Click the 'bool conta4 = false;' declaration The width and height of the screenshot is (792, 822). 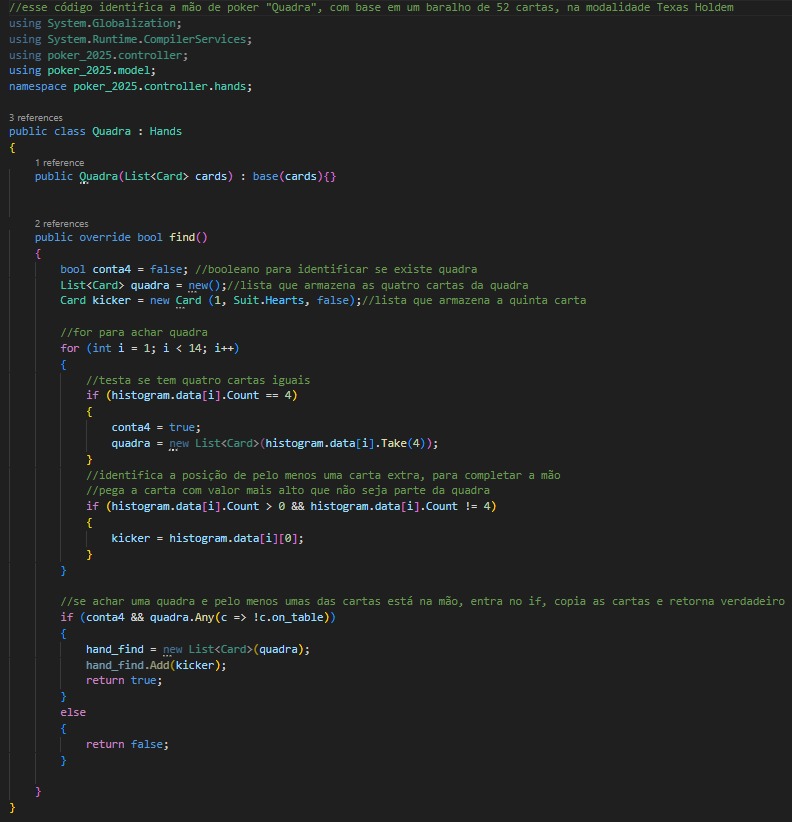click(x=124, y=269)
